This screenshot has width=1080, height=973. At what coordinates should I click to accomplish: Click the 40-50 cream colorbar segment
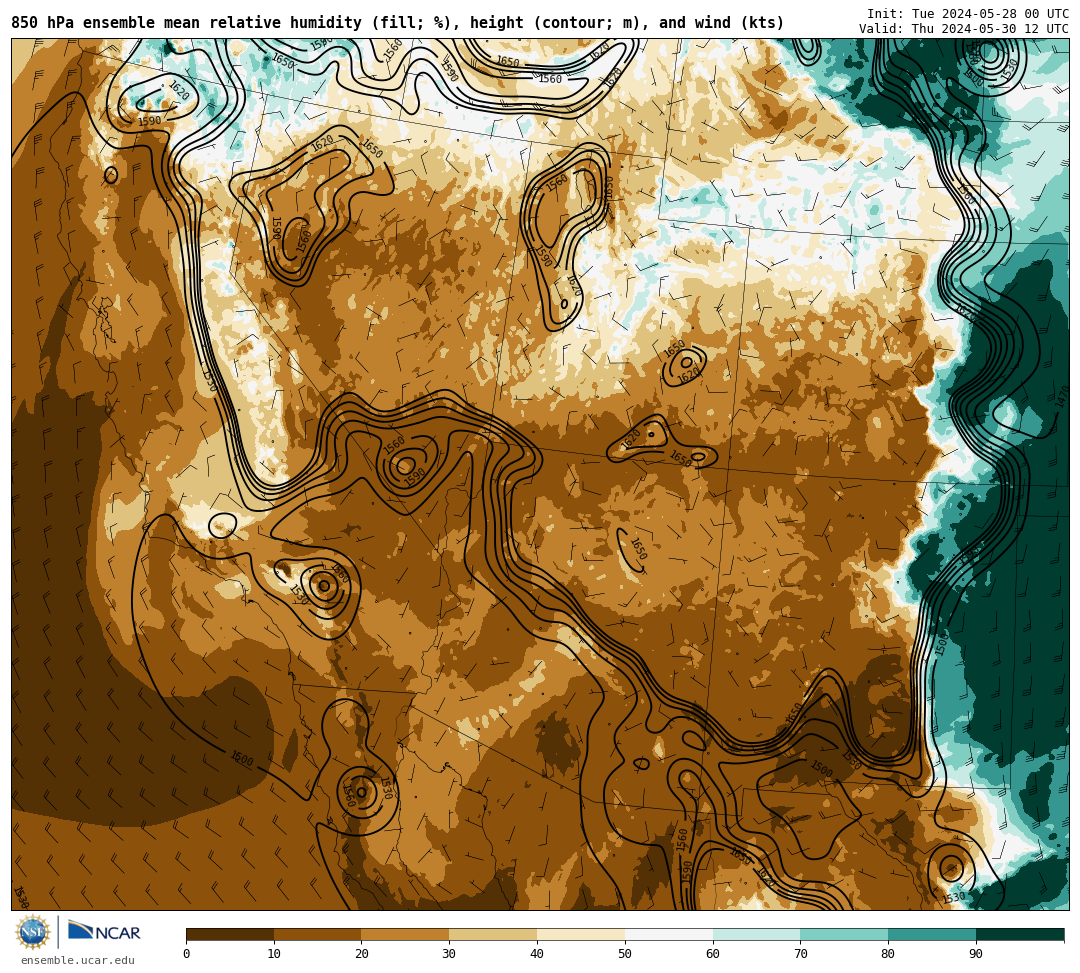pos(581,934)
